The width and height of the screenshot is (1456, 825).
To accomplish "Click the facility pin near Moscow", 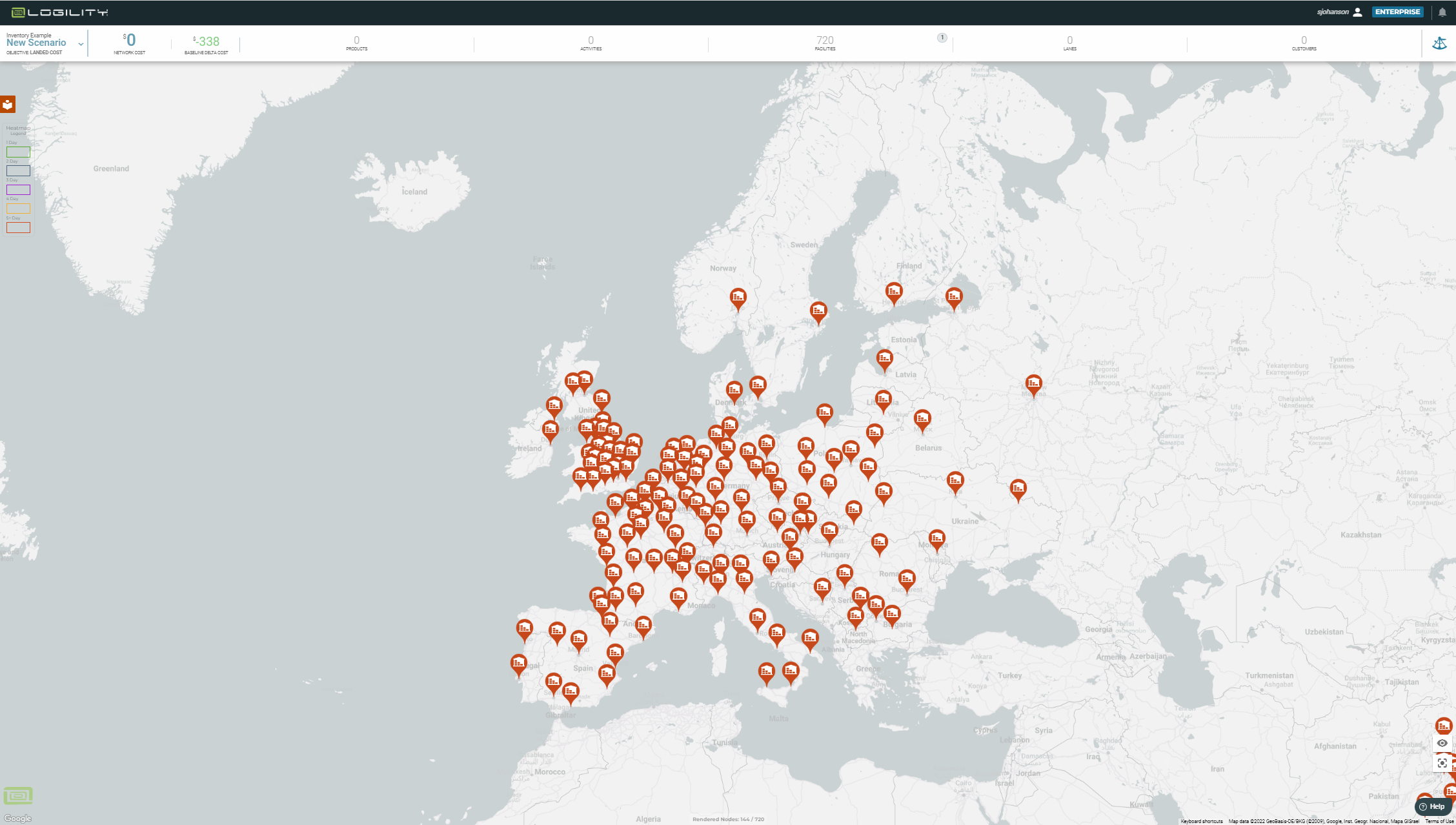I will [x=1033, y=383].
